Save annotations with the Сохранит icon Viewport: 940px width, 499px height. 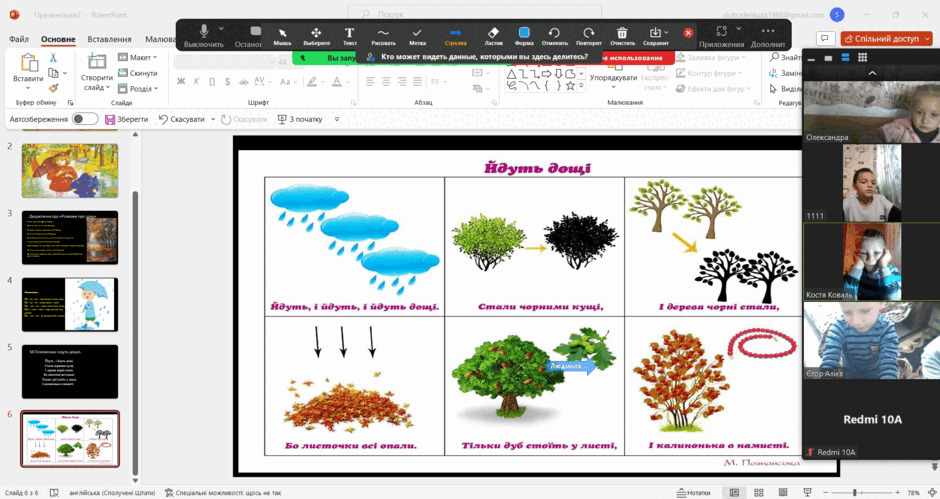click(655, 36)
